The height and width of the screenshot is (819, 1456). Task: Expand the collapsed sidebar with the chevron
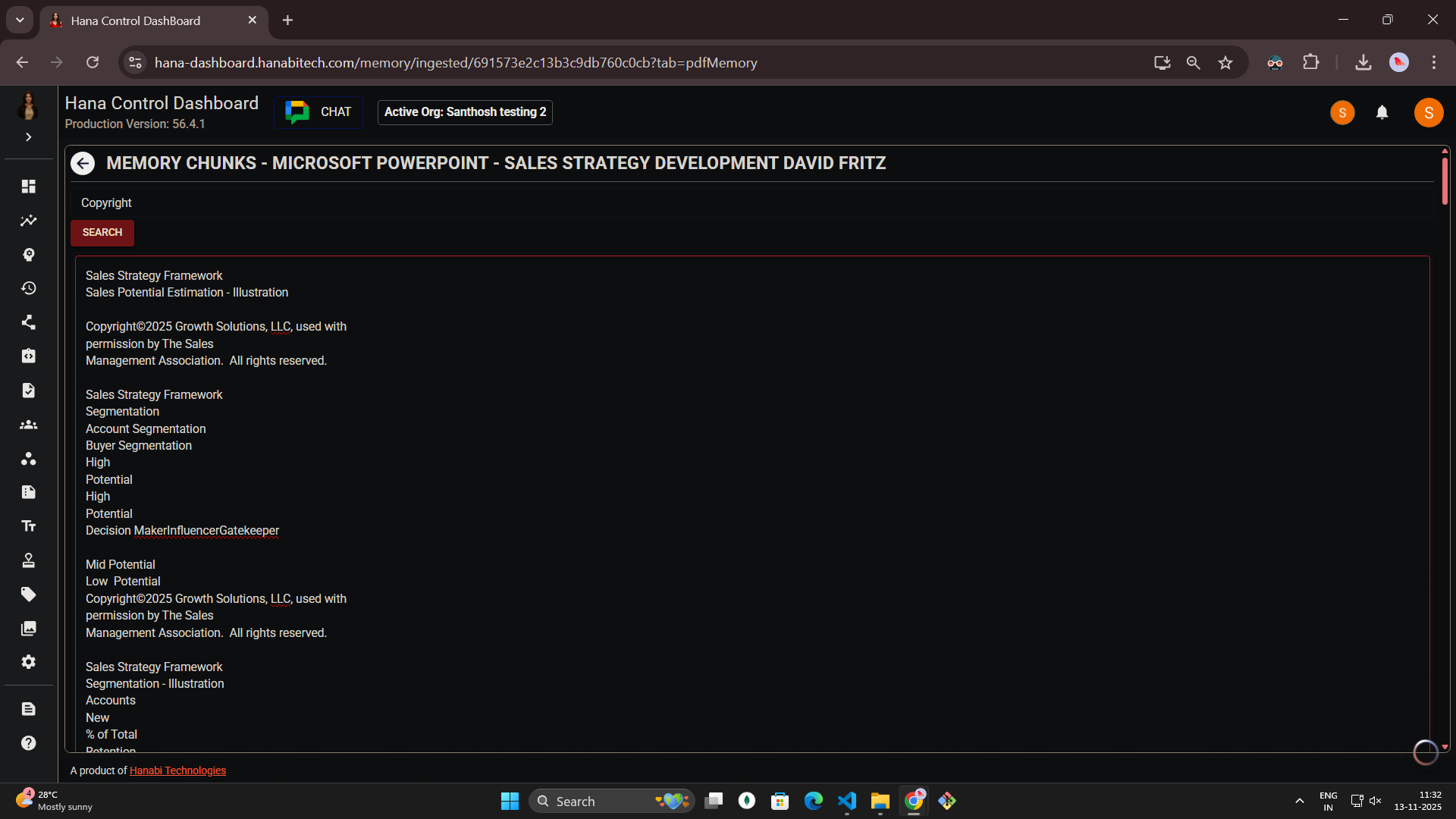28,137
